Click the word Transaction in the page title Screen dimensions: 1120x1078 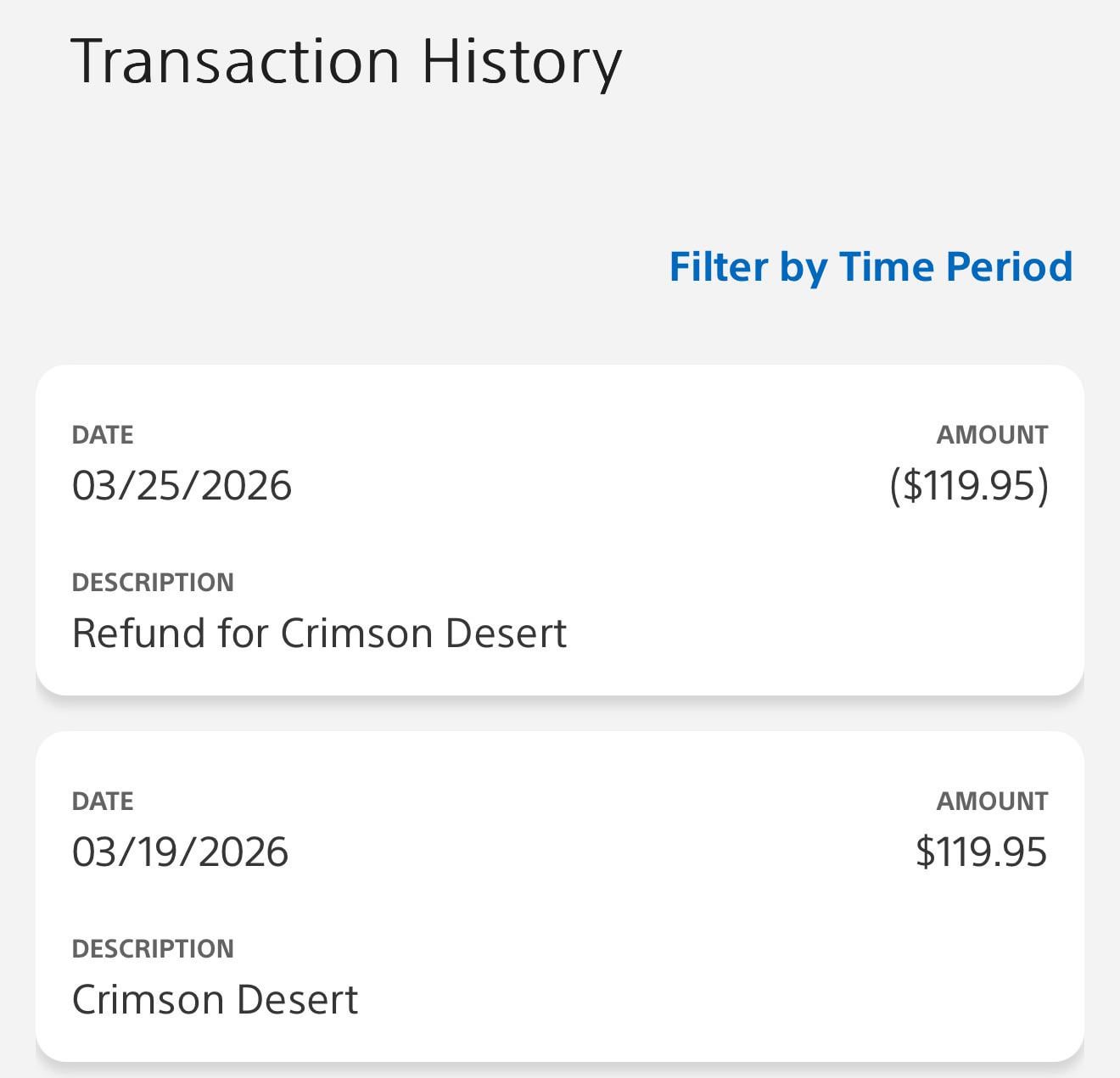235,62
